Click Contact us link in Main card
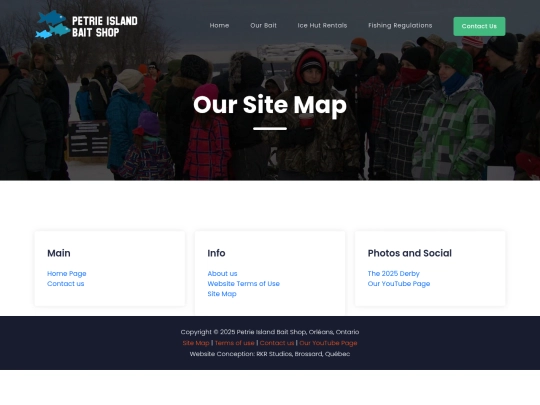The height and width of the screenshot is (405, 540). tap(66, 284)
